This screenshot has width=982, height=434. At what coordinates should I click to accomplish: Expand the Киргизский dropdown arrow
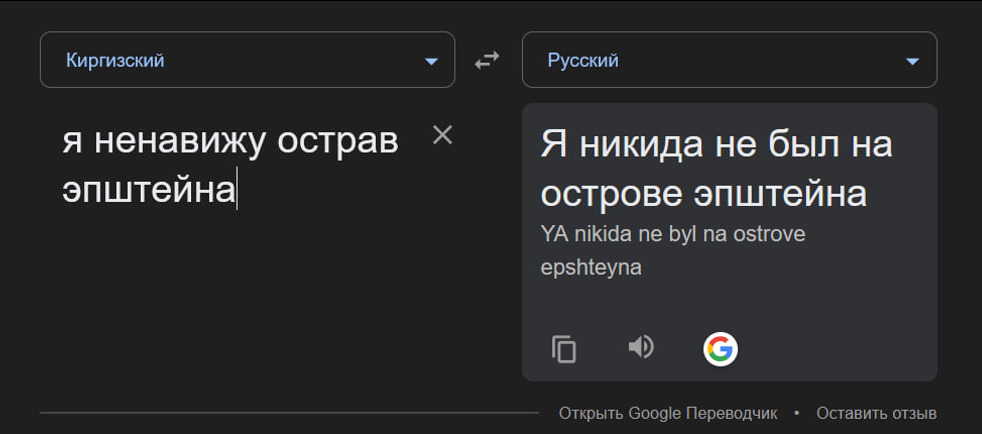(x=431, y=61)
